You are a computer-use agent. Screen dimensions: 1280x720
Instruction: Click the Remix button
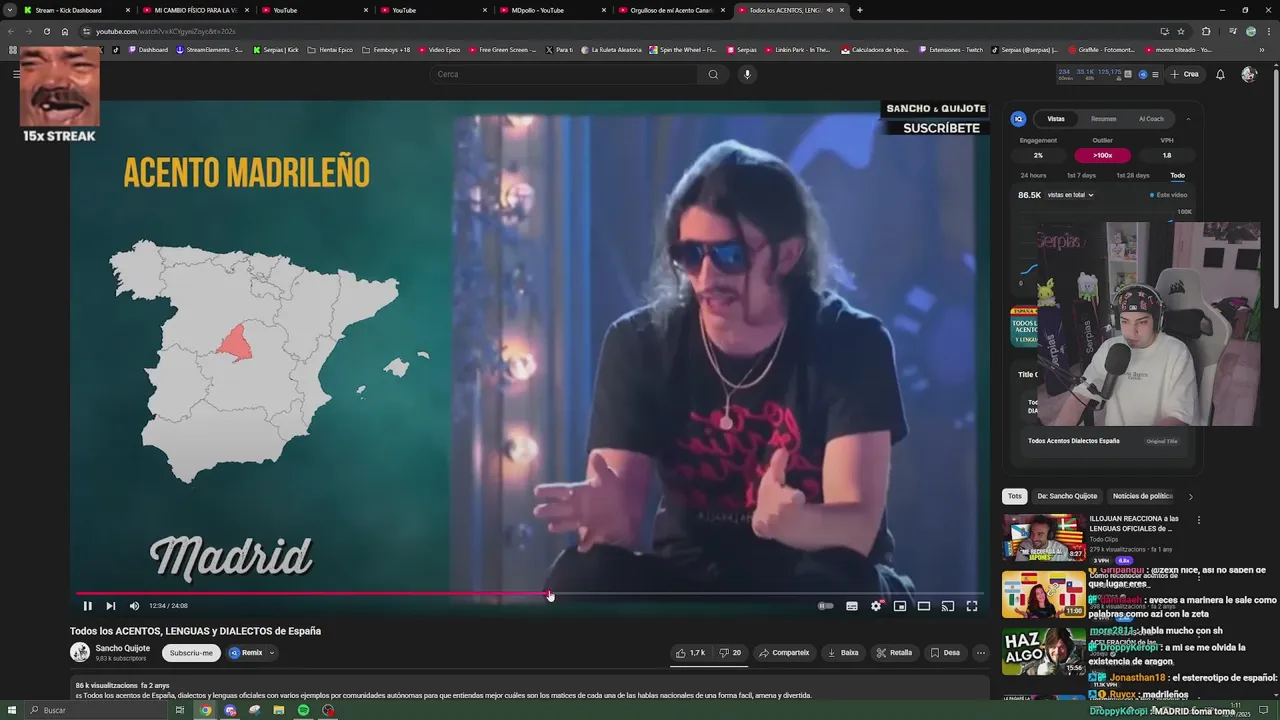pos(246,653)
